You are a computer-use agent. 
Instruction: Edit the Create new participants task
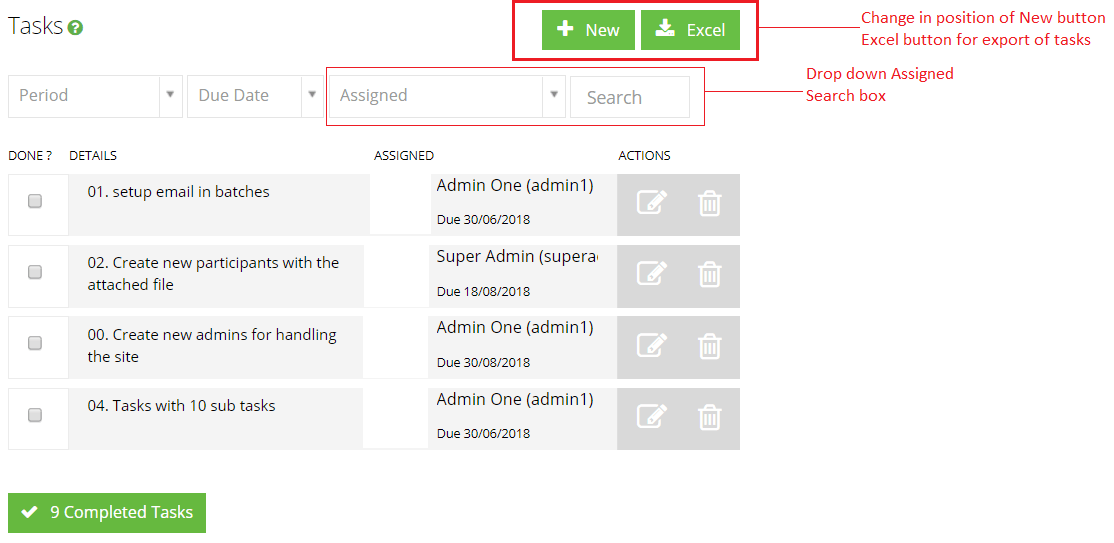pos(652,274)
